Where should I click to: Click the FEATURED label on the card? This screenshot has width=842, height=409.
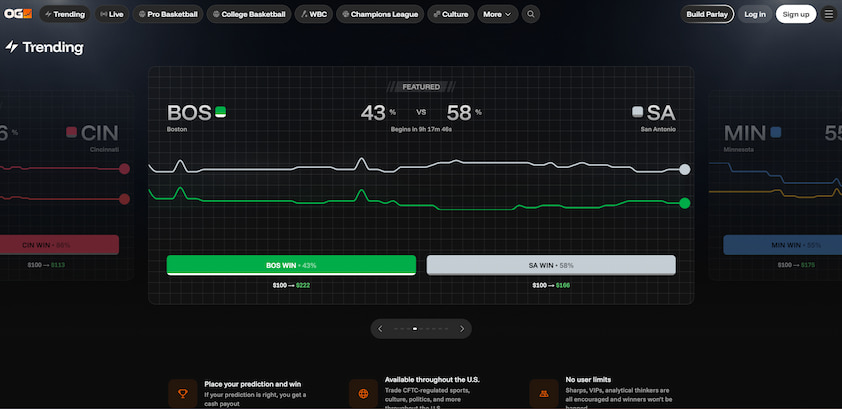(x=421, y=86)
